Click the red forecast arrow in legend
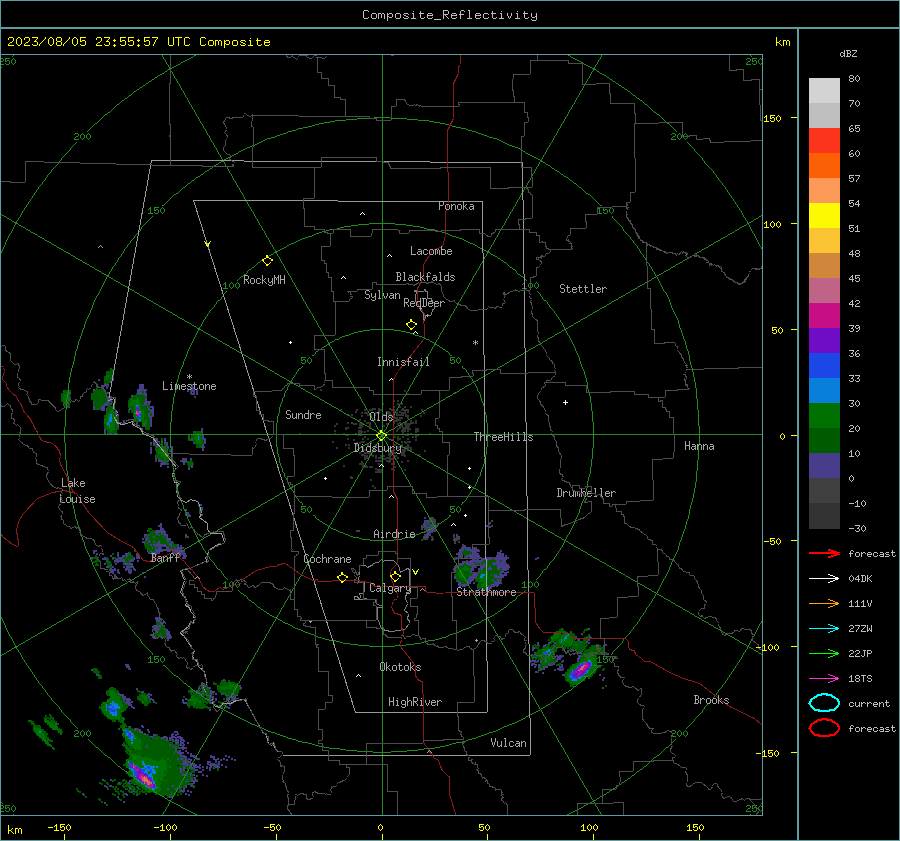Image resolution: width=900 pixels, height=841 pixels. [824, 553]
